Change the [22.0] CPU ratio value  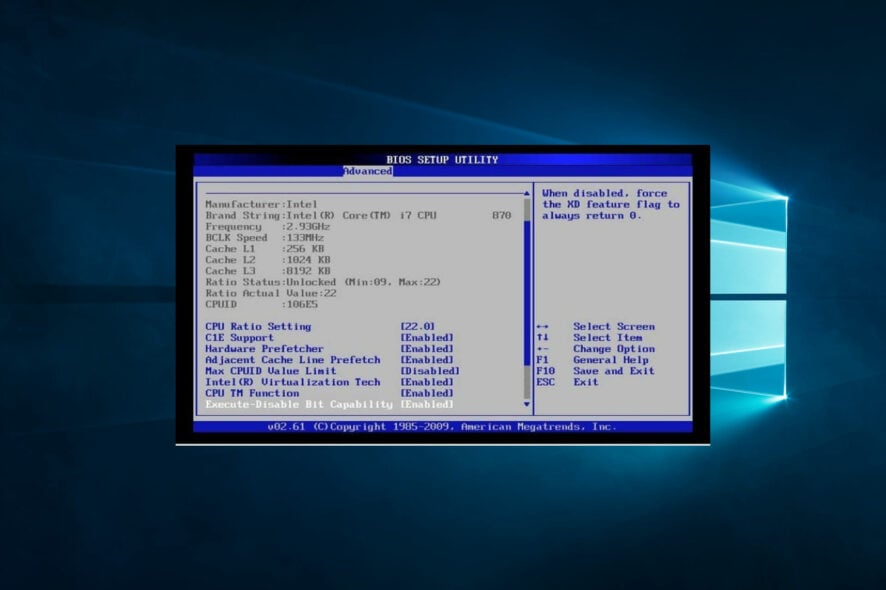(x=418, y=327)
